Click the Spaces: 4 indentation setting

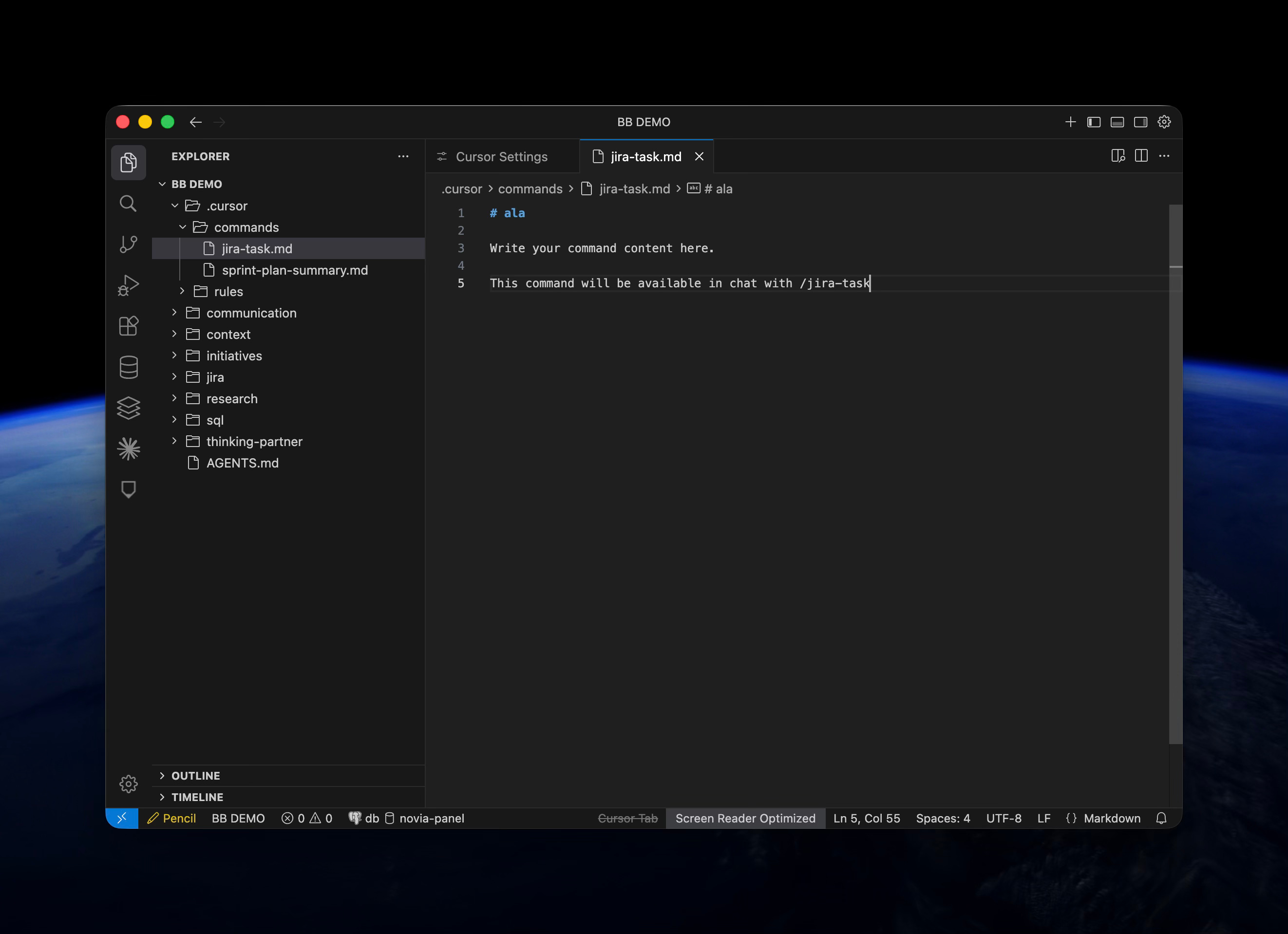point(943,818)
